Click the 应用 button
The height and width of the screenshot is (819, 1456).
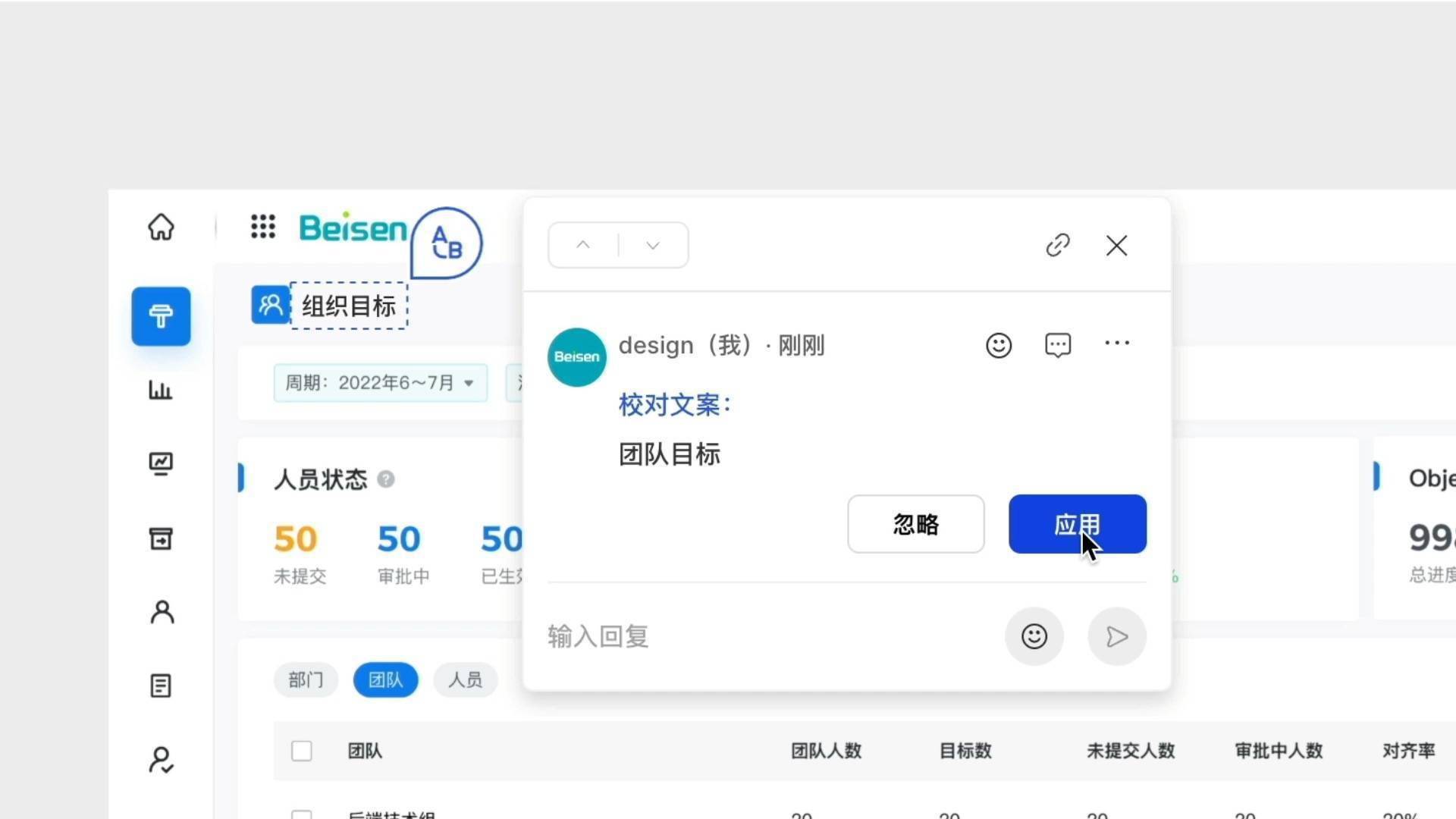(x=1078, y=524)
